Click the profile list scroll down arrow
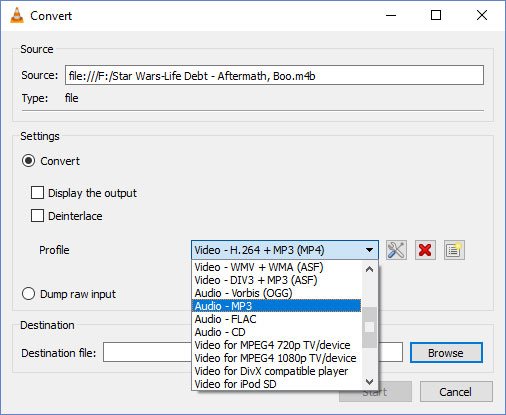Image resolution: width=506 pixels, height=415 pixels. coord(369,381)
